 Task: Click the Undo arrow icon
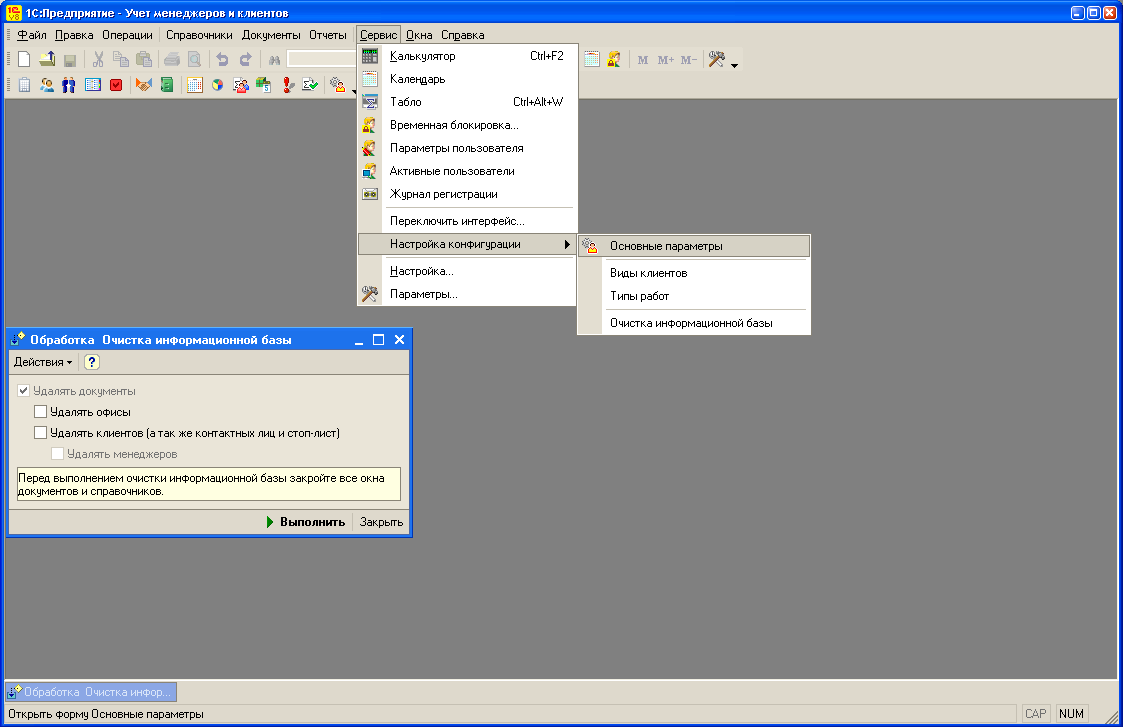(x=223, y=59)
